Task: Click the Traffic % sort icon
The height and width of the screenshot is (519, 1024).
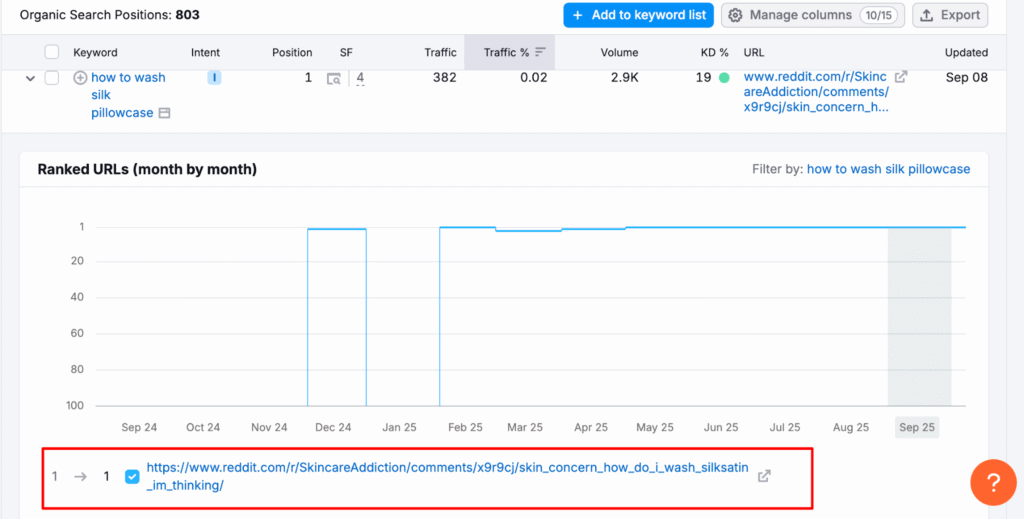Action: tap(540, 52)
